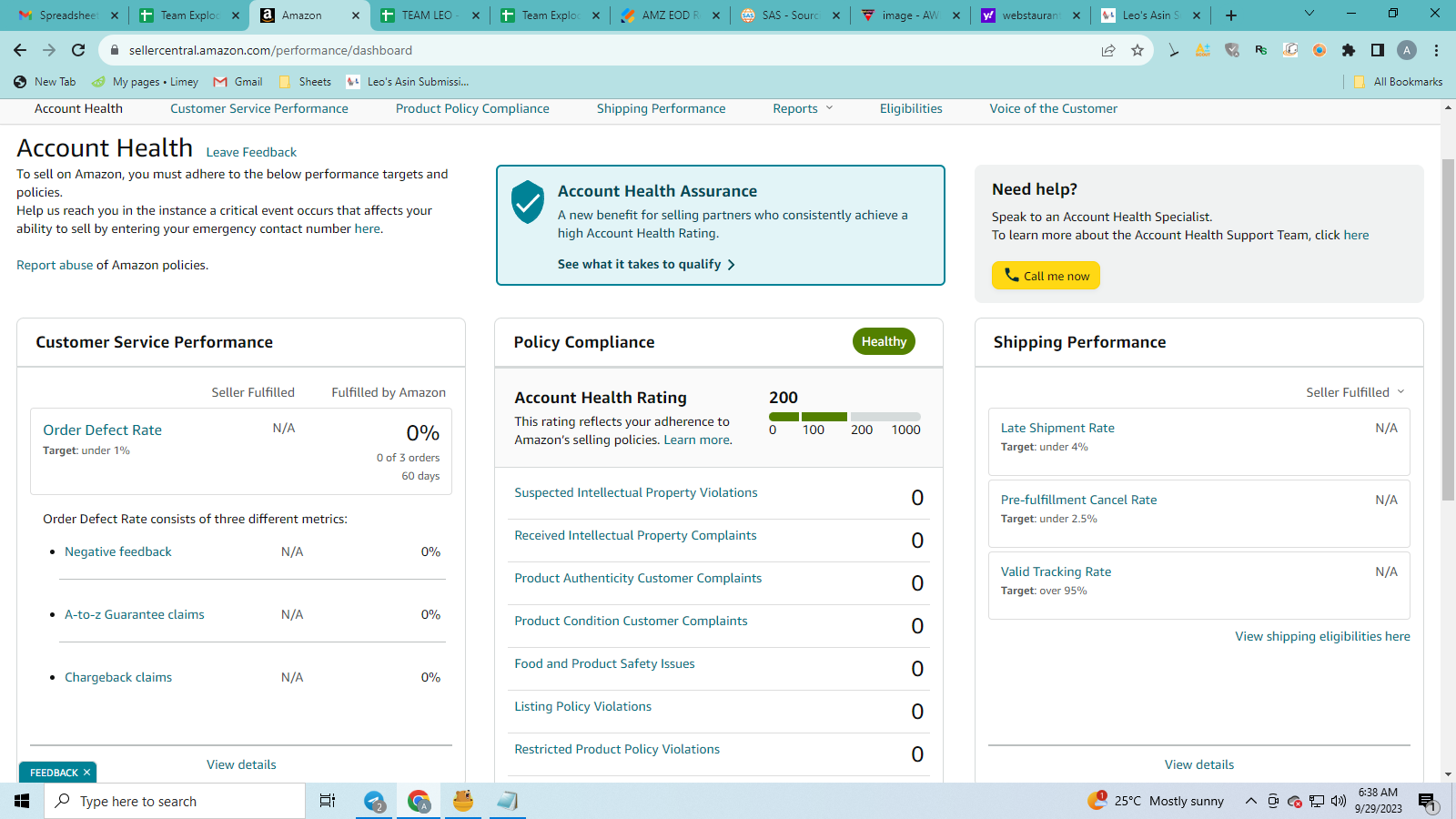Click the Negative feedback link
Screen dimensions: 1456x819
[118, 551]
